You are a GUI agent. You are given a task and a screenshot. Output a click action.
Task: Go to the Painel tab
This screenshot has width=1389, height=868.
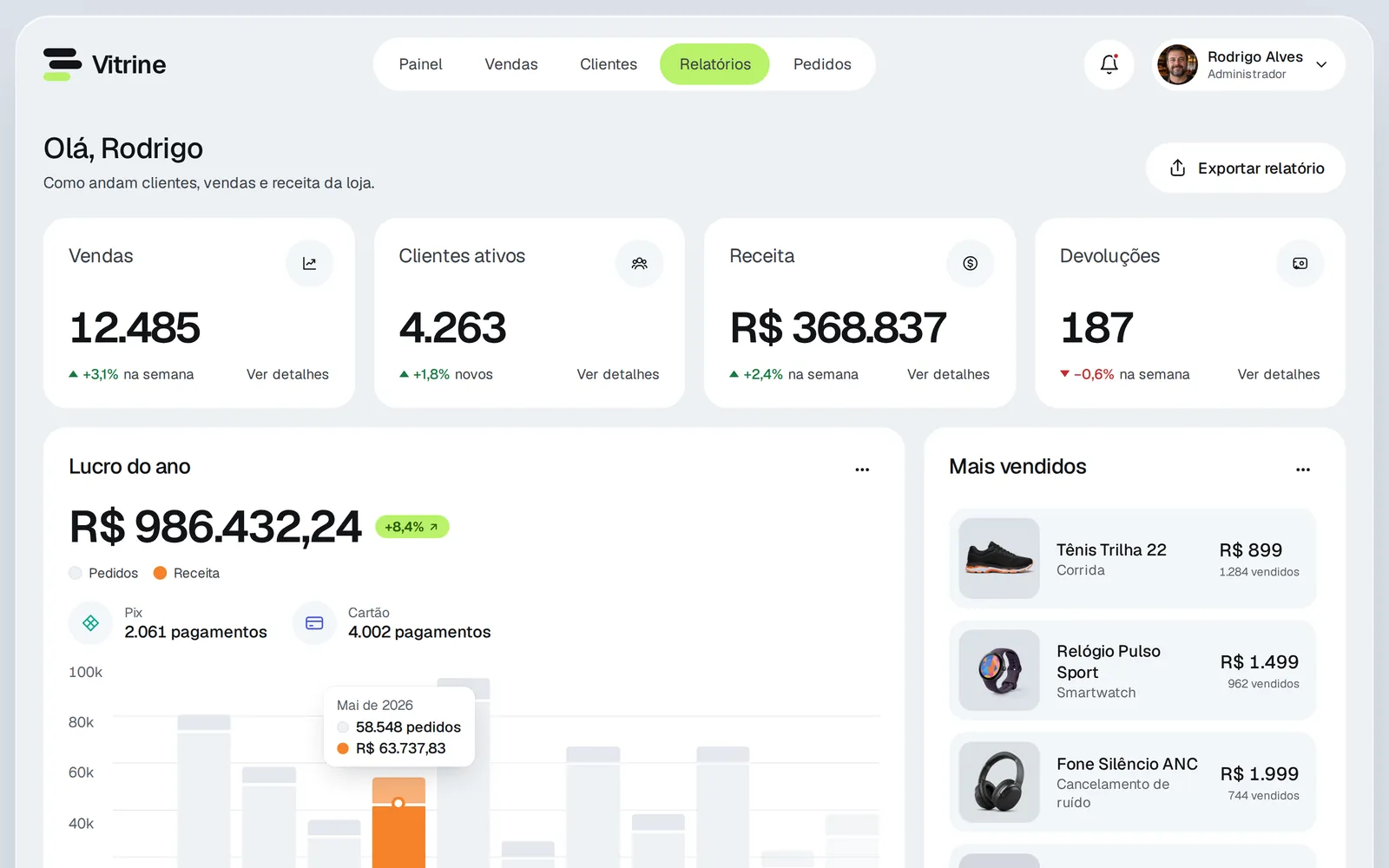click(420, 64)
